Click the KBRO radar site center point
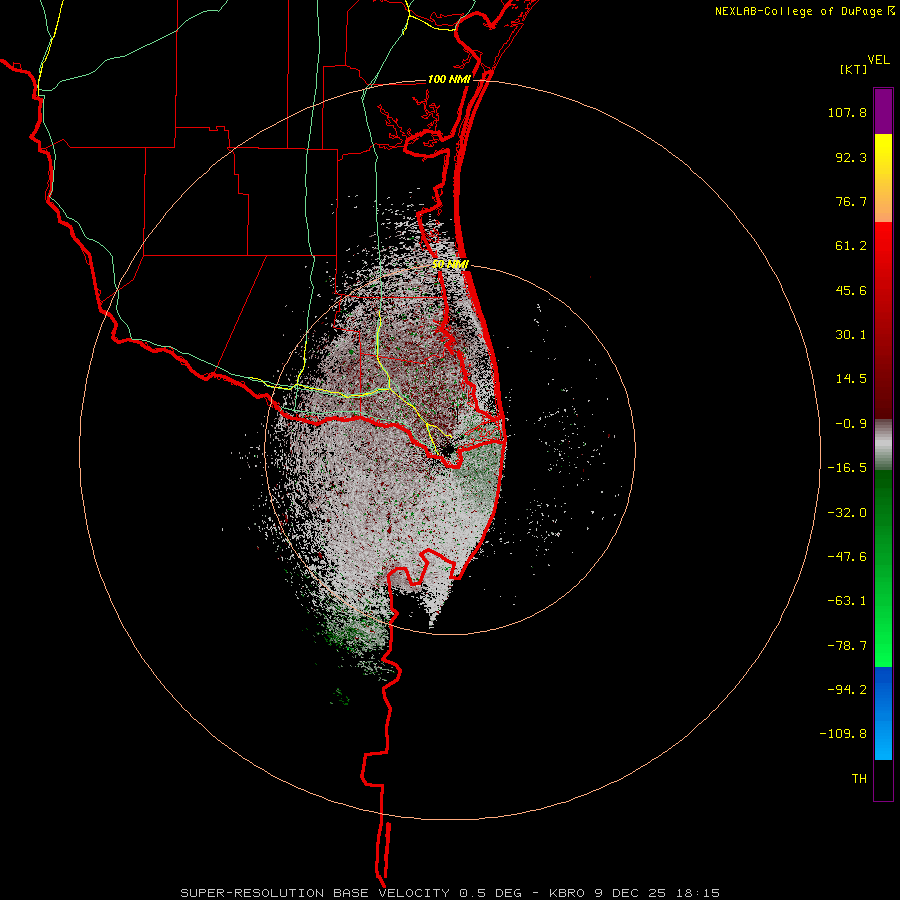Screen dimensions: 900x900 pyautogui.click(x=449, y=448)
